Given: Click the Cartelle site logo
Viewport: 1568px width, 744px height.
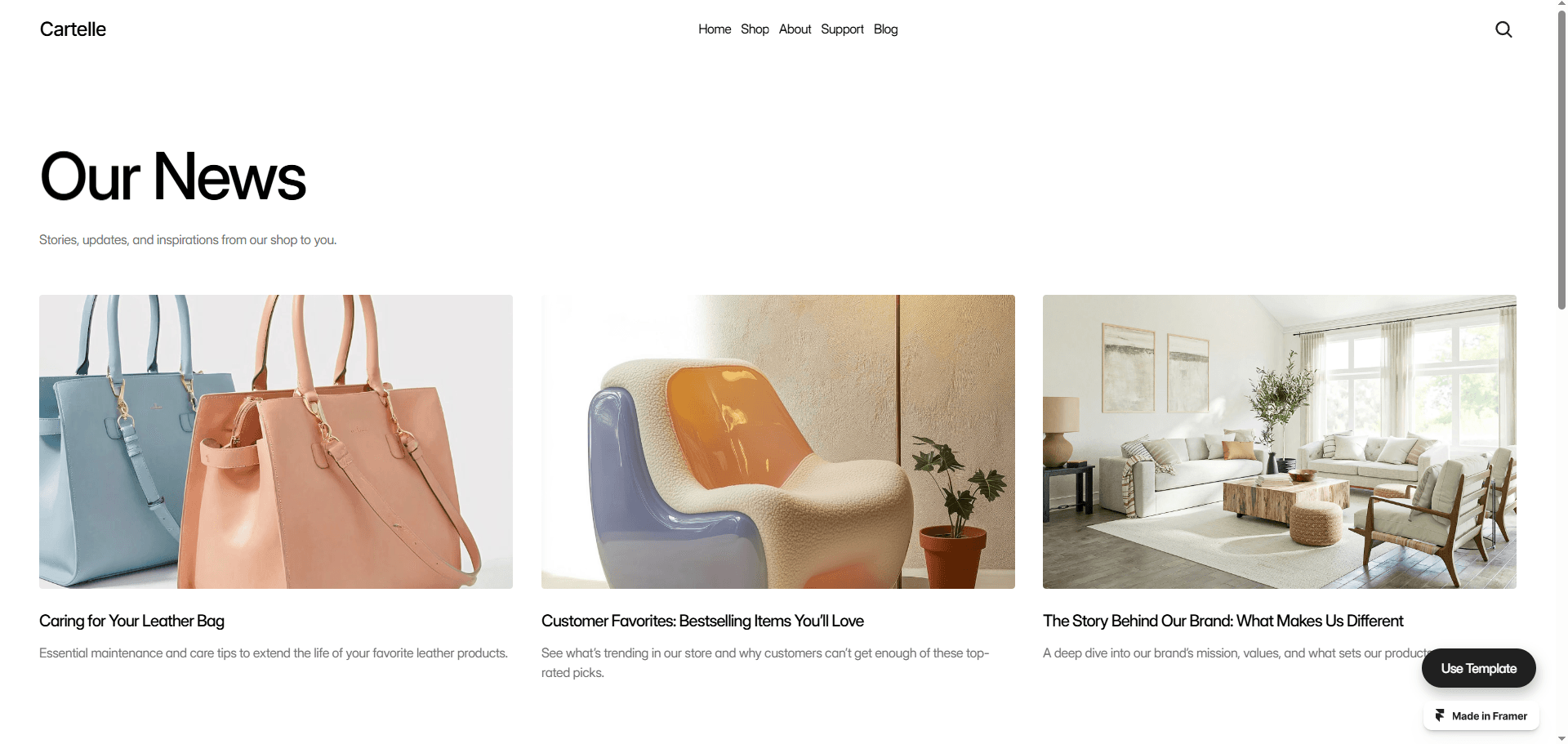Looking at the screenshot, I should (73, 29).
